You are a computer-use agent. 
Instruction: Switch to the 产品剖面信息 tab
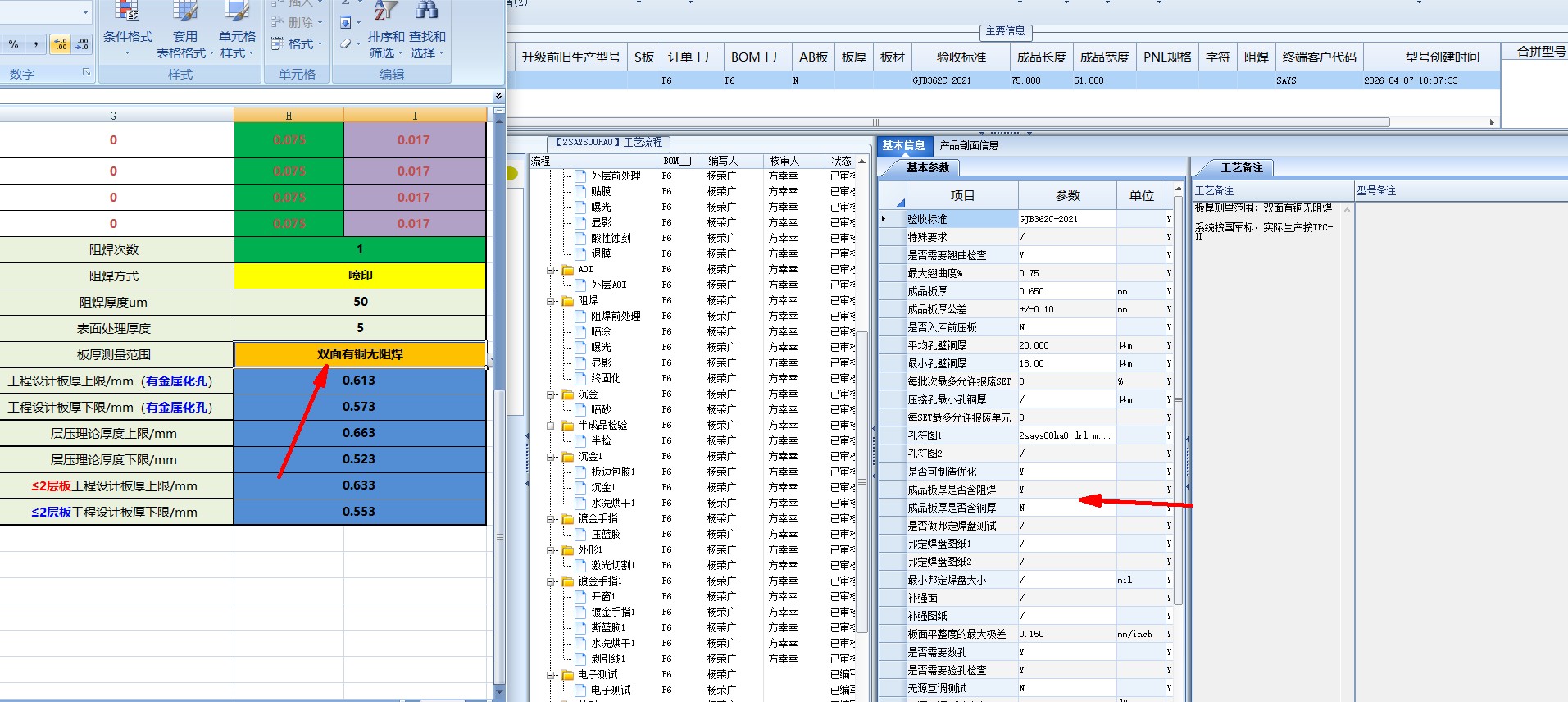pos(969,145)
